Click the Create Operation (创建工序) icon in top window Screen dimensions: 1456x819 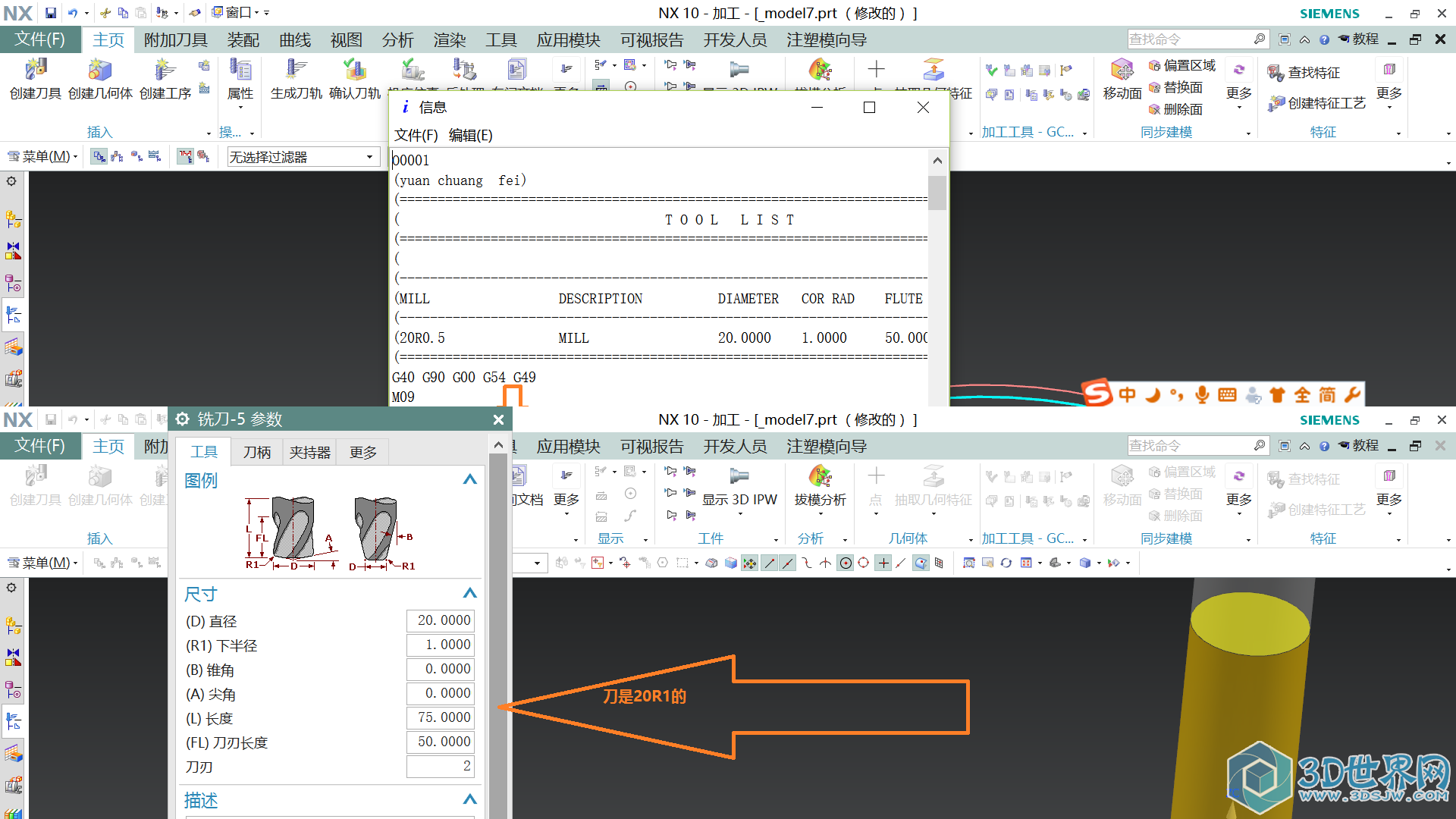click(x=165, y=71)
